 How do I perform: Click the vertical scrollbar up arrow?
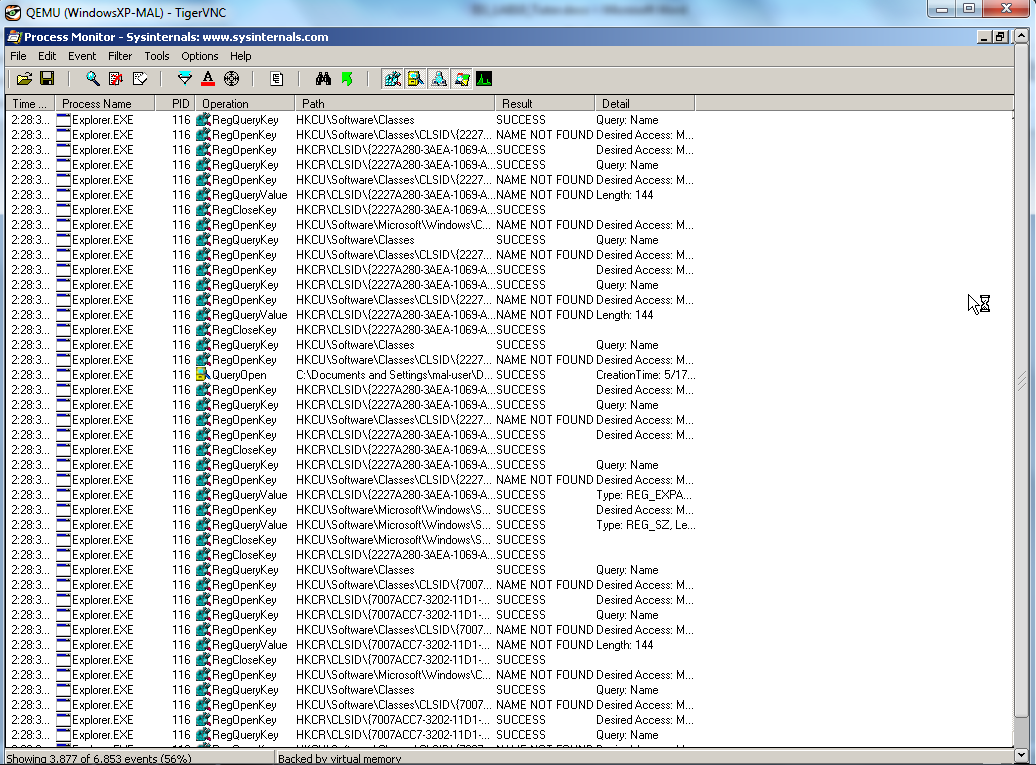pyautogui.click(x=1021, y=36)
